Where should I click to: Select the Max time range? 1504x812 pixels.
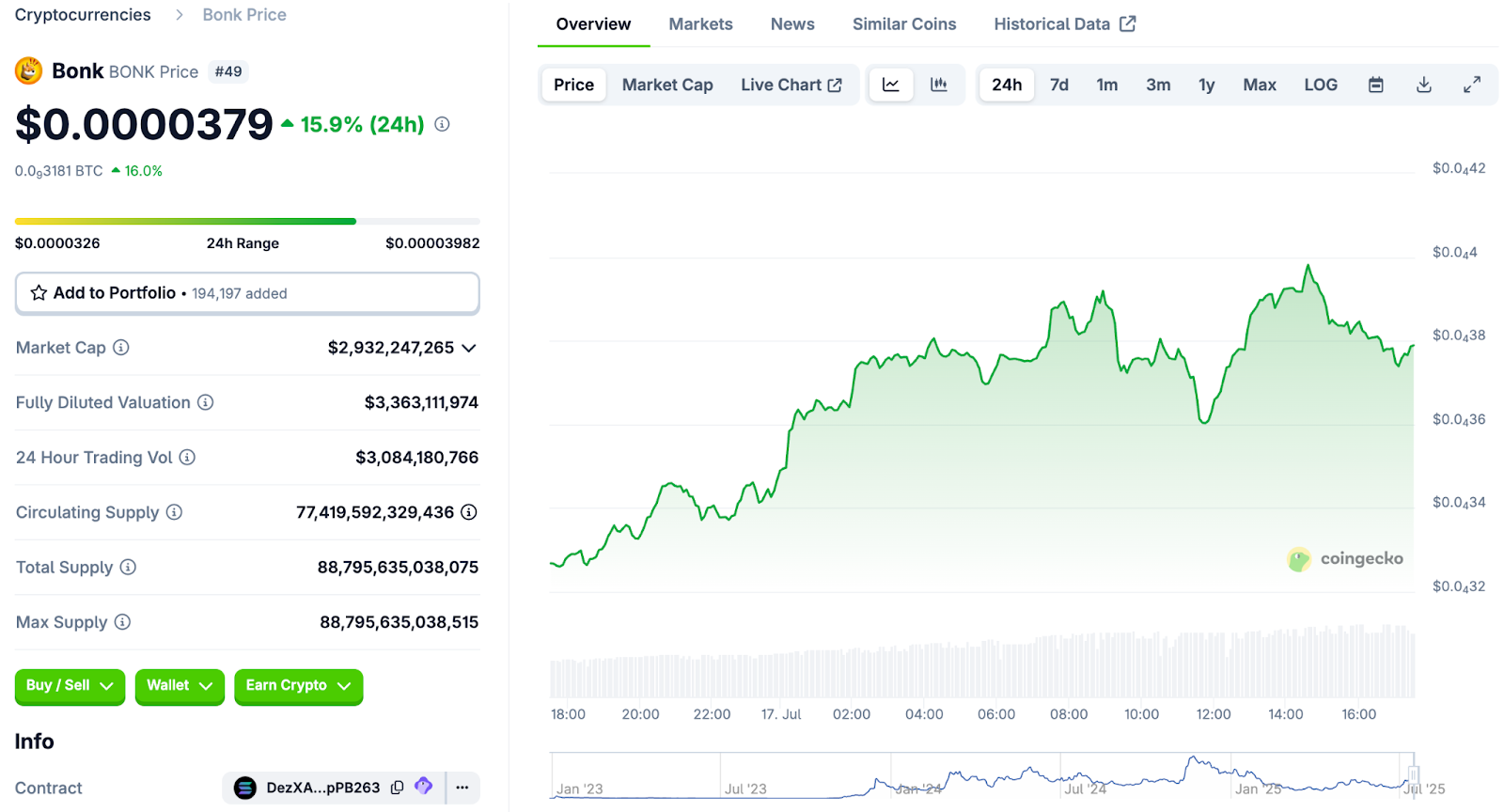1260,85
